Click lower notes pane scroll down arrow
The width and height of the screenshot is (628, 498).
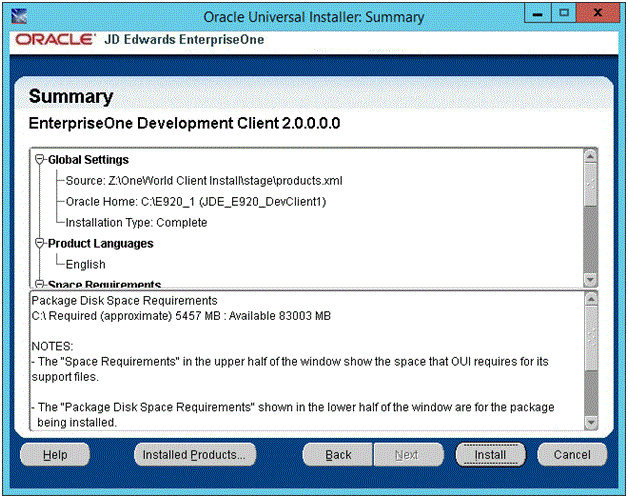[591, 423]
